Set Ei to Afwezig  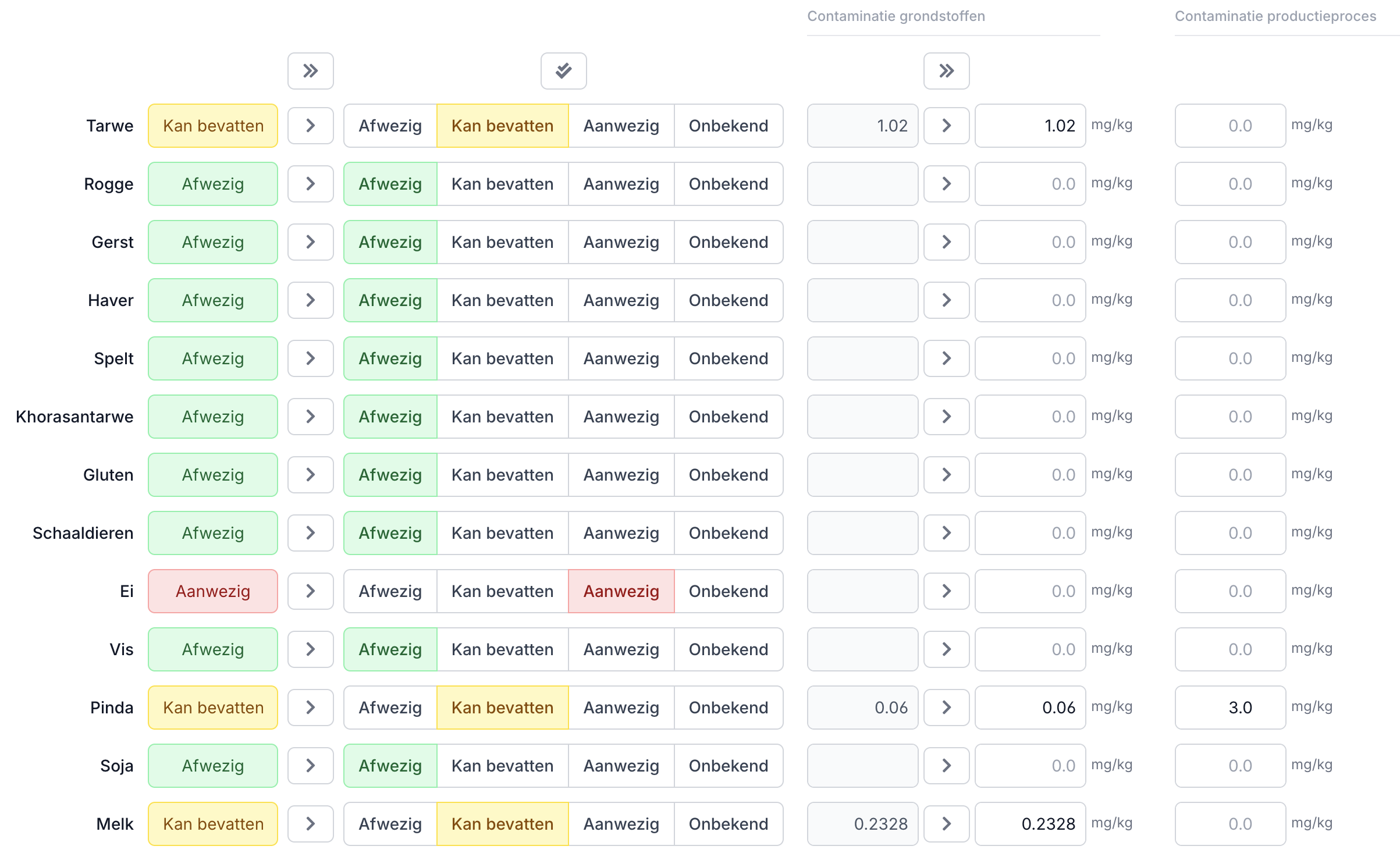[x=390, y=591]
